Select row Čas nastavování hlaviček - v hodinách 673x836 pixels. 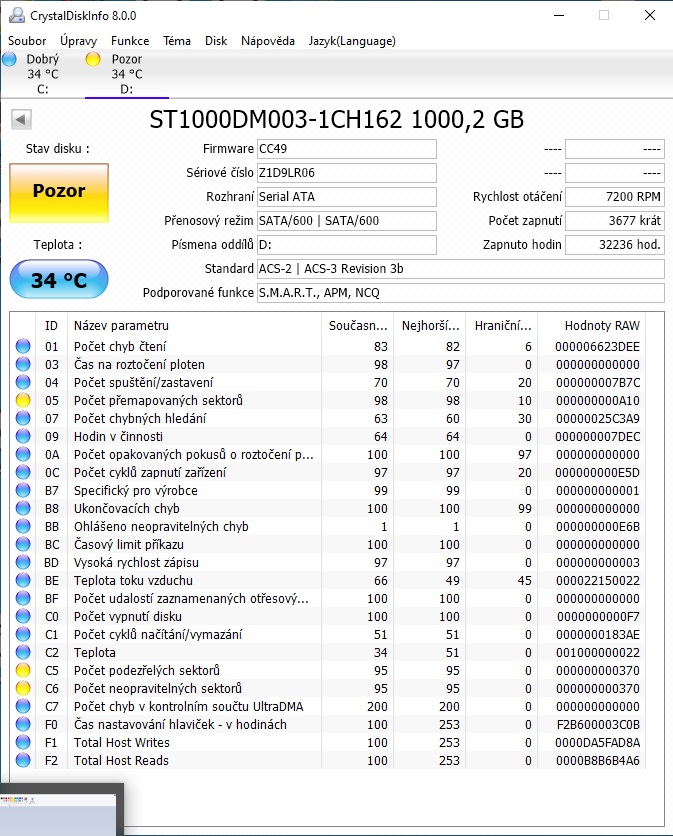[x=328, y=725]
